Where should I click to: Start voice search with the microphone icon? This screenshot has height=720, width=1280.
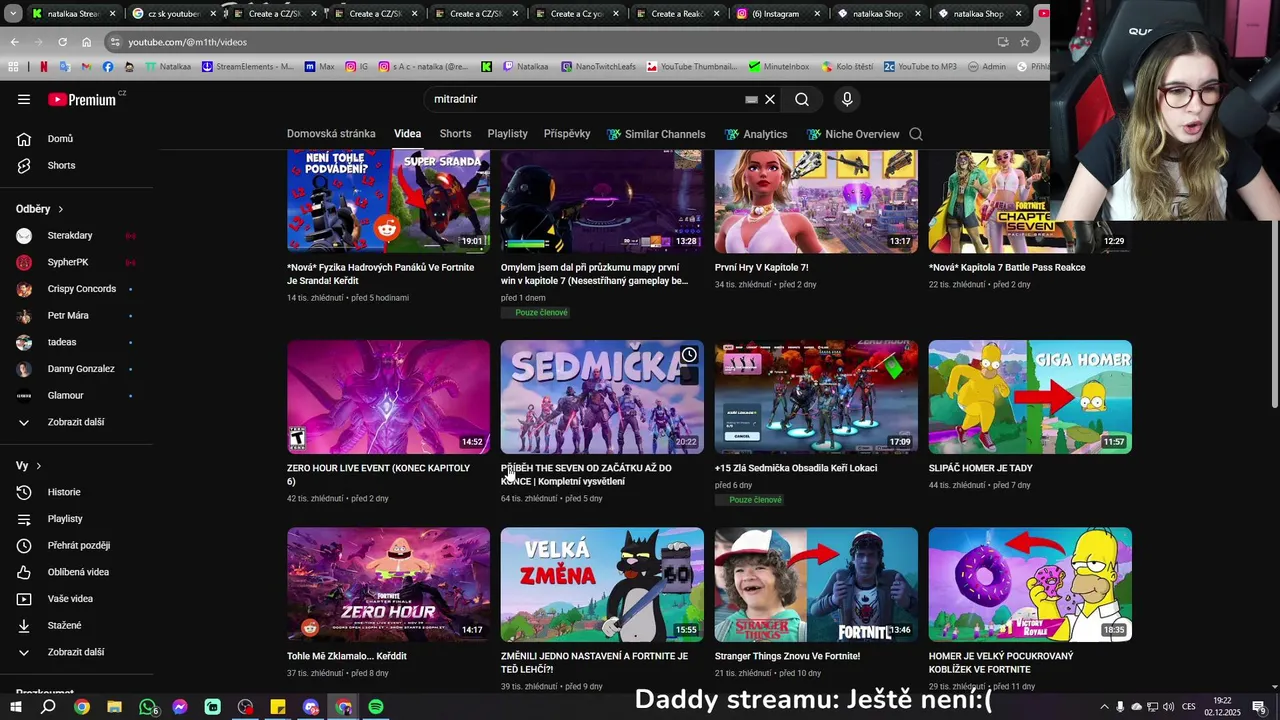click(847, 99)
